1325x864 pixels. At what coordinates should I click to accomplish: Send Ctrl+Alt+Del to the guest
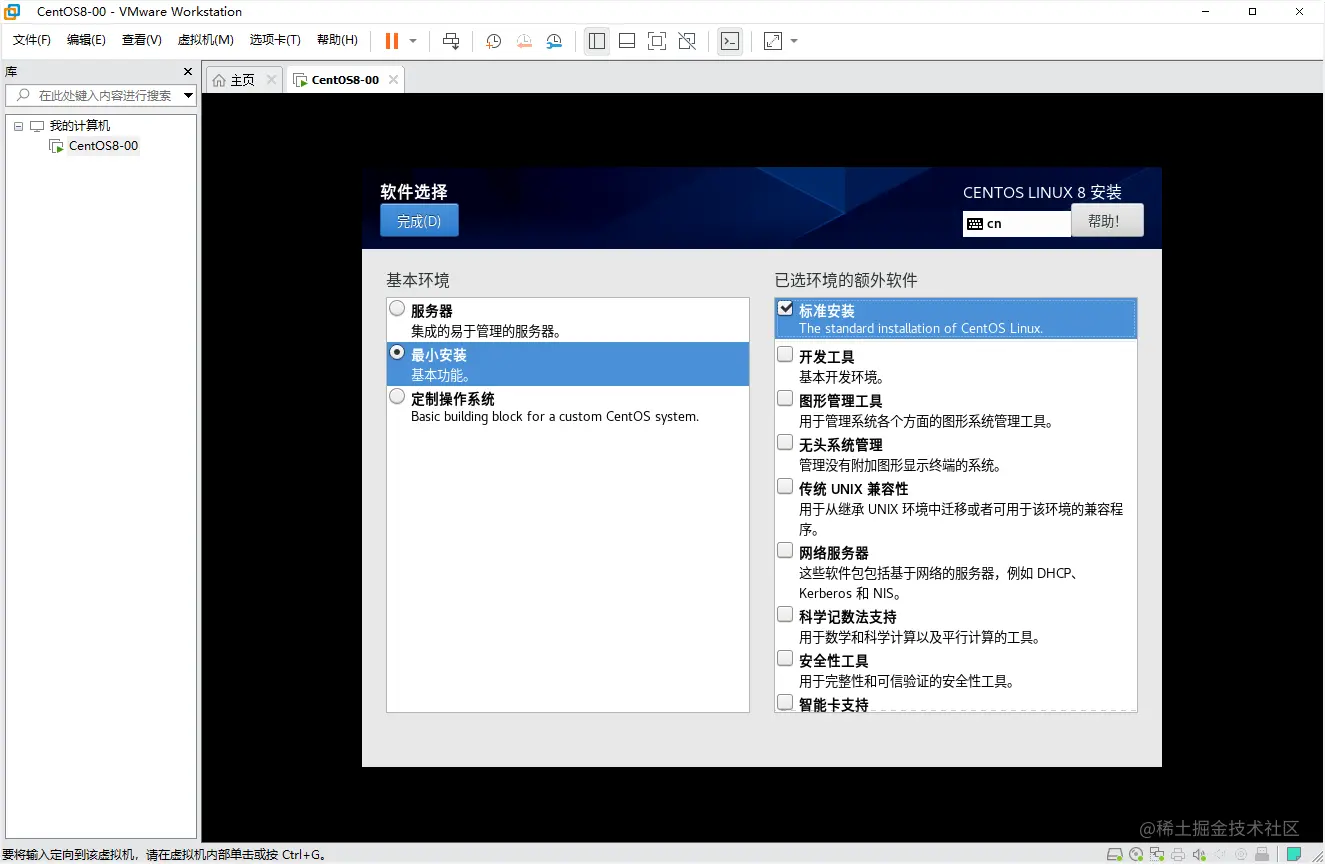[450, 41]
